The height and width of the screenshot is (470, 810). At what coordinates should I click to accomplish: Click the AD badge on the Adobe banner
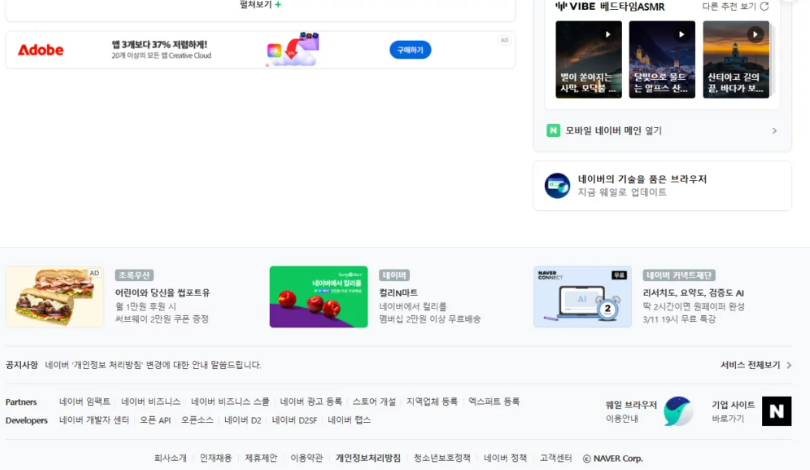(505, 40)
